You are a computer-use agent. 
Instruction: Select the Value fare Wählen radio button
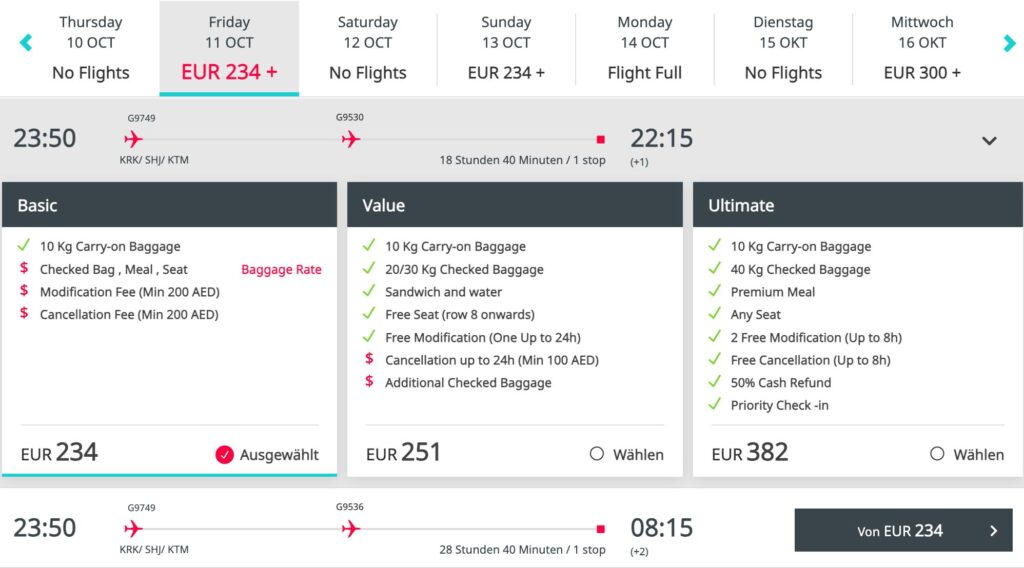pyautogui.click(x=597, y=454)
